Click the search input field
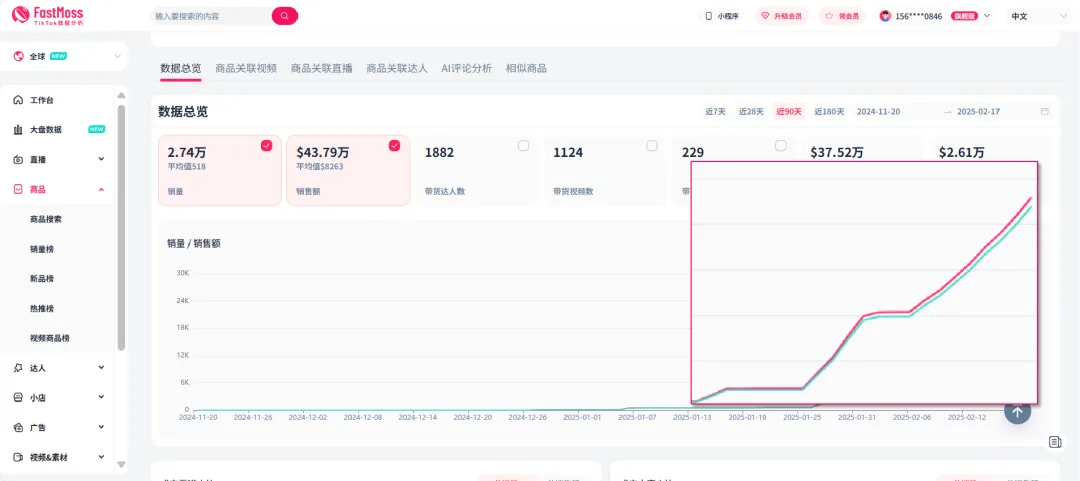Screen dimensions: 1080x481 point(210,16)
